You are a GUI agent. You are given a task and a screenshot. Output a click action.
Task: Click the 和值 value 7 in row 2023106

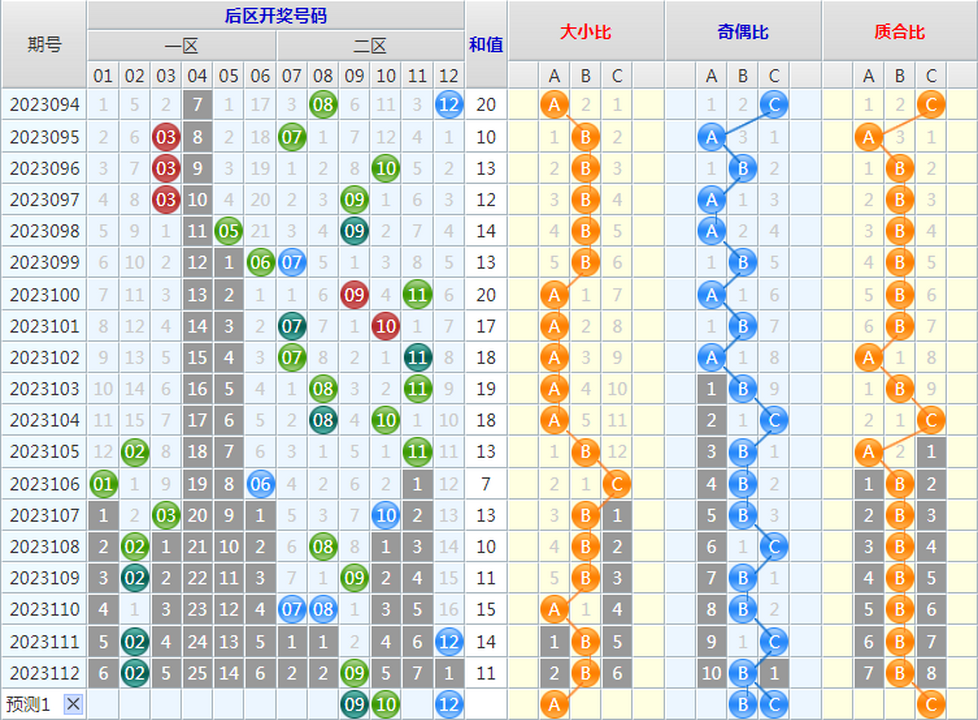(x=486, y=484)
